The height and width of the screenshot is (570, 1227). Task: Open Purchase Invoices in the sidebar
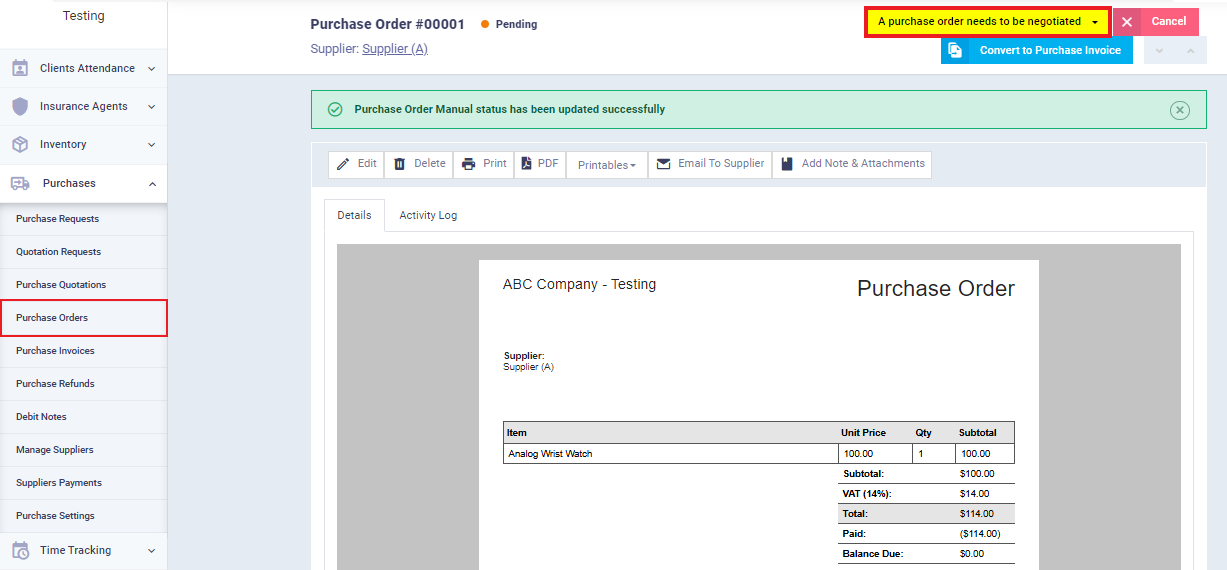click(55, 351)
